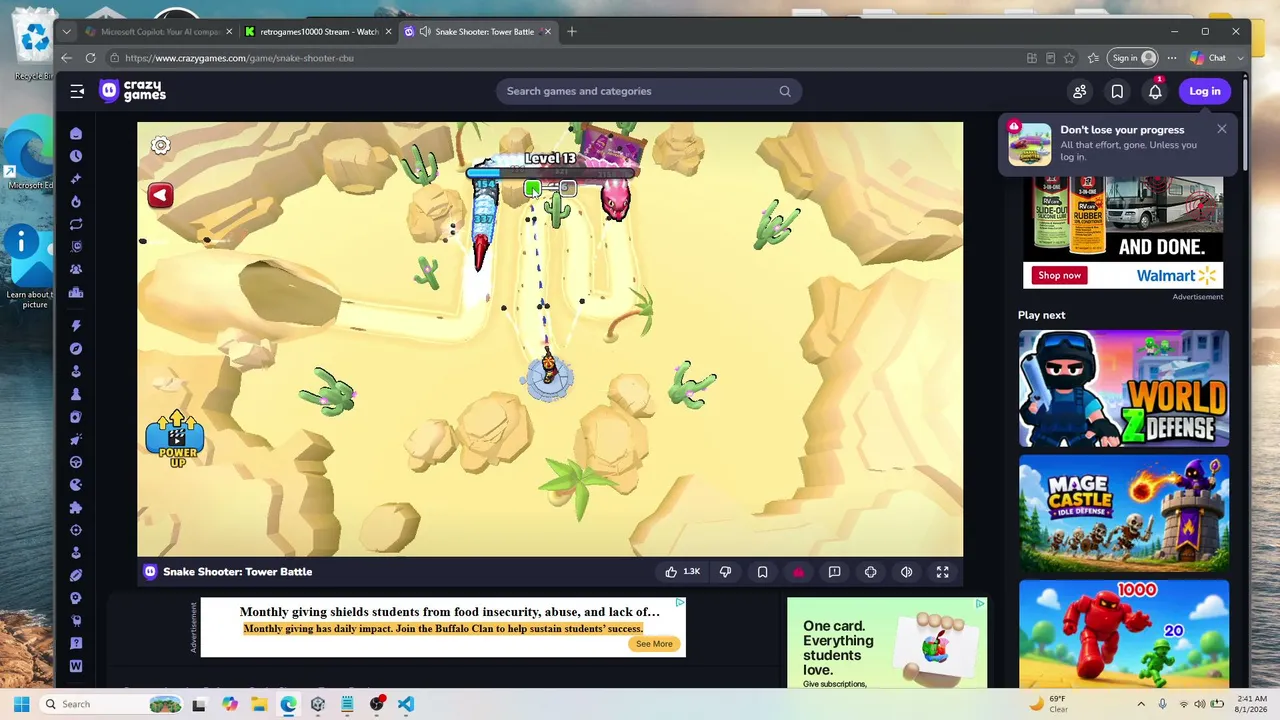Toggle game sound with the speaker icon

pyautogui.click(x=906, y=572)
